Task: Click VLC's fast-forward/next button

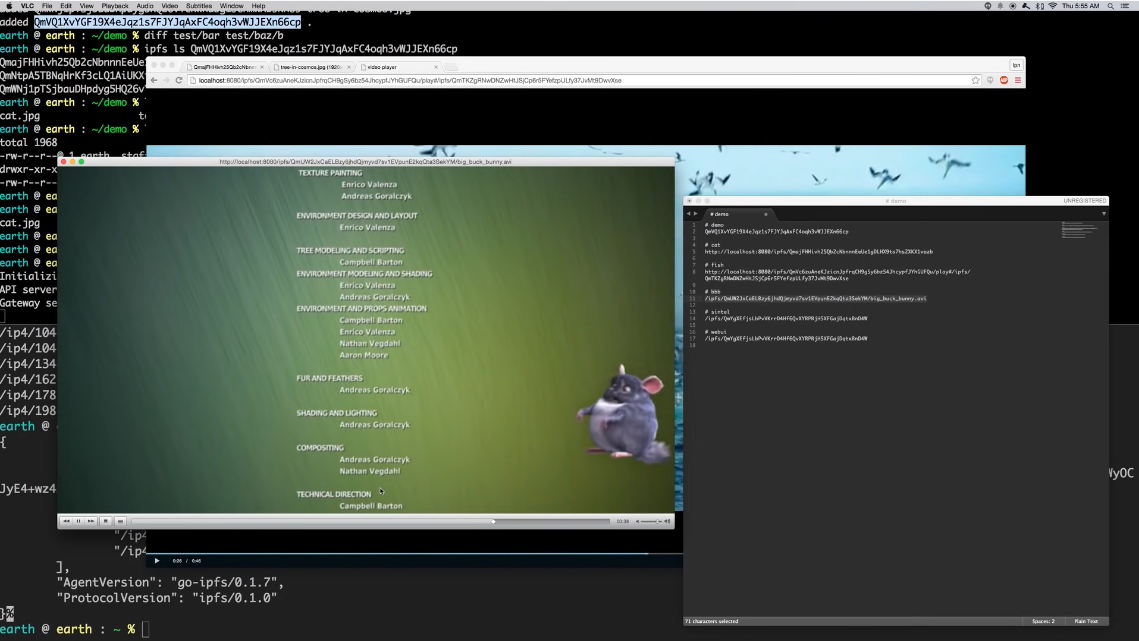Action: point(90,521)
